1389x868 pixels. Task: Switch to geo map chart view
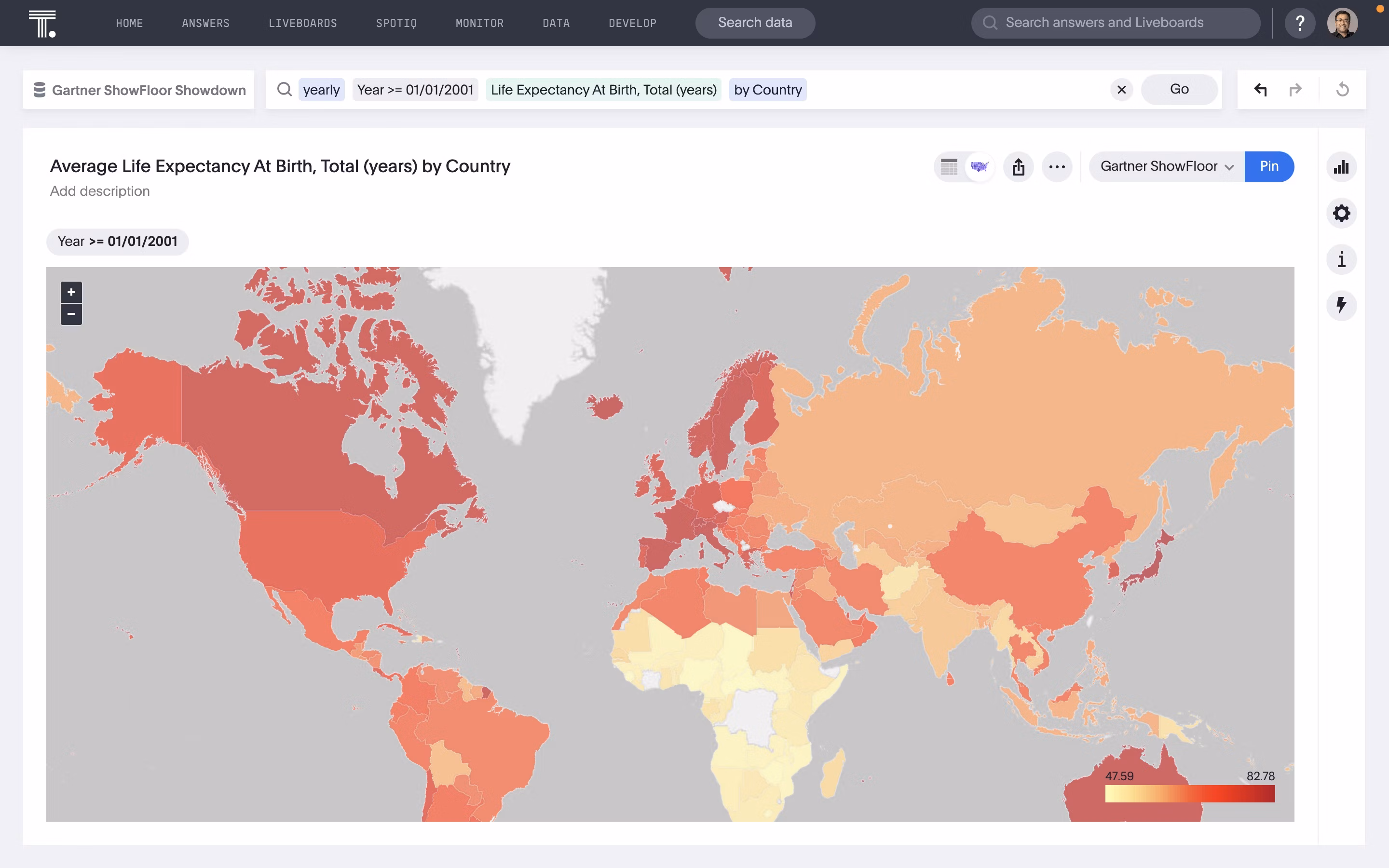[x=979, y=167]
